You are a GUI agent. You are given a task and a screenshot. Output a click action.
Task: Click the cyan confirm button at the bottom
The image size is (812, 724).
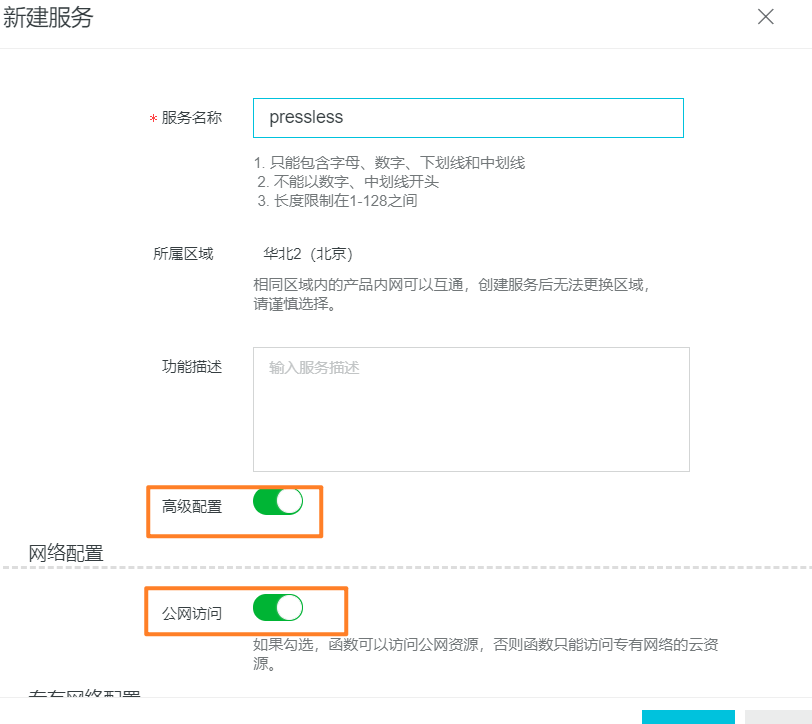click(x=688, y=717)
